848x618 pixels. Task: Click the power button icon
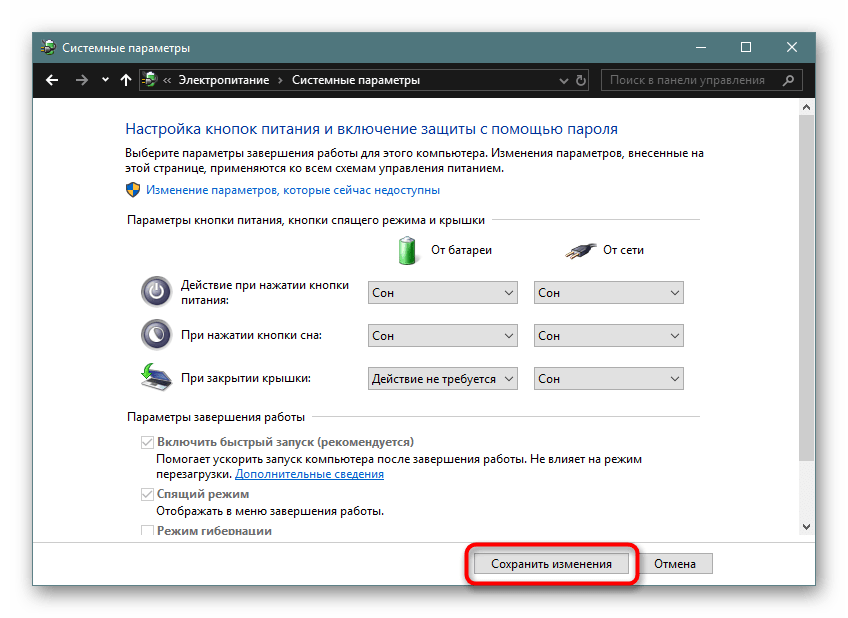[x=155, y=292]
